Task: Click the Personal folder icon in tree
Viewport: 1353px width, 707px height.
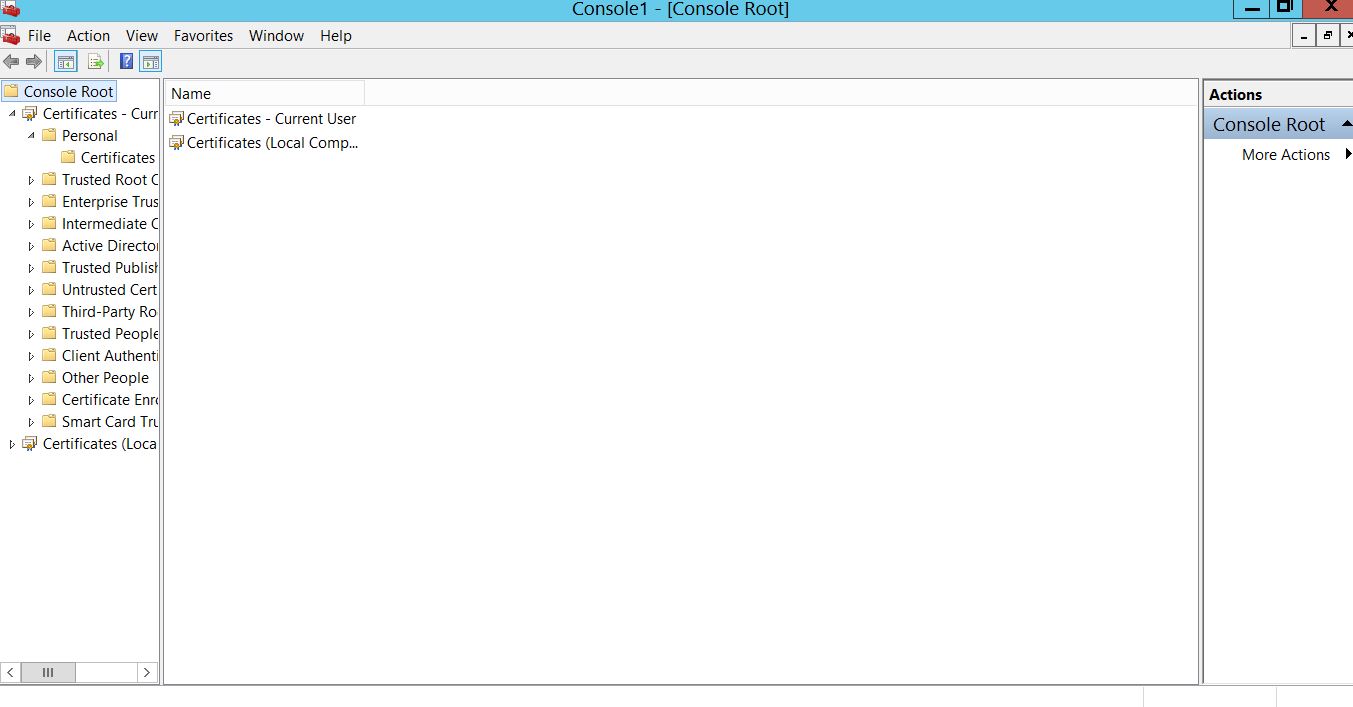Action: 49,135
